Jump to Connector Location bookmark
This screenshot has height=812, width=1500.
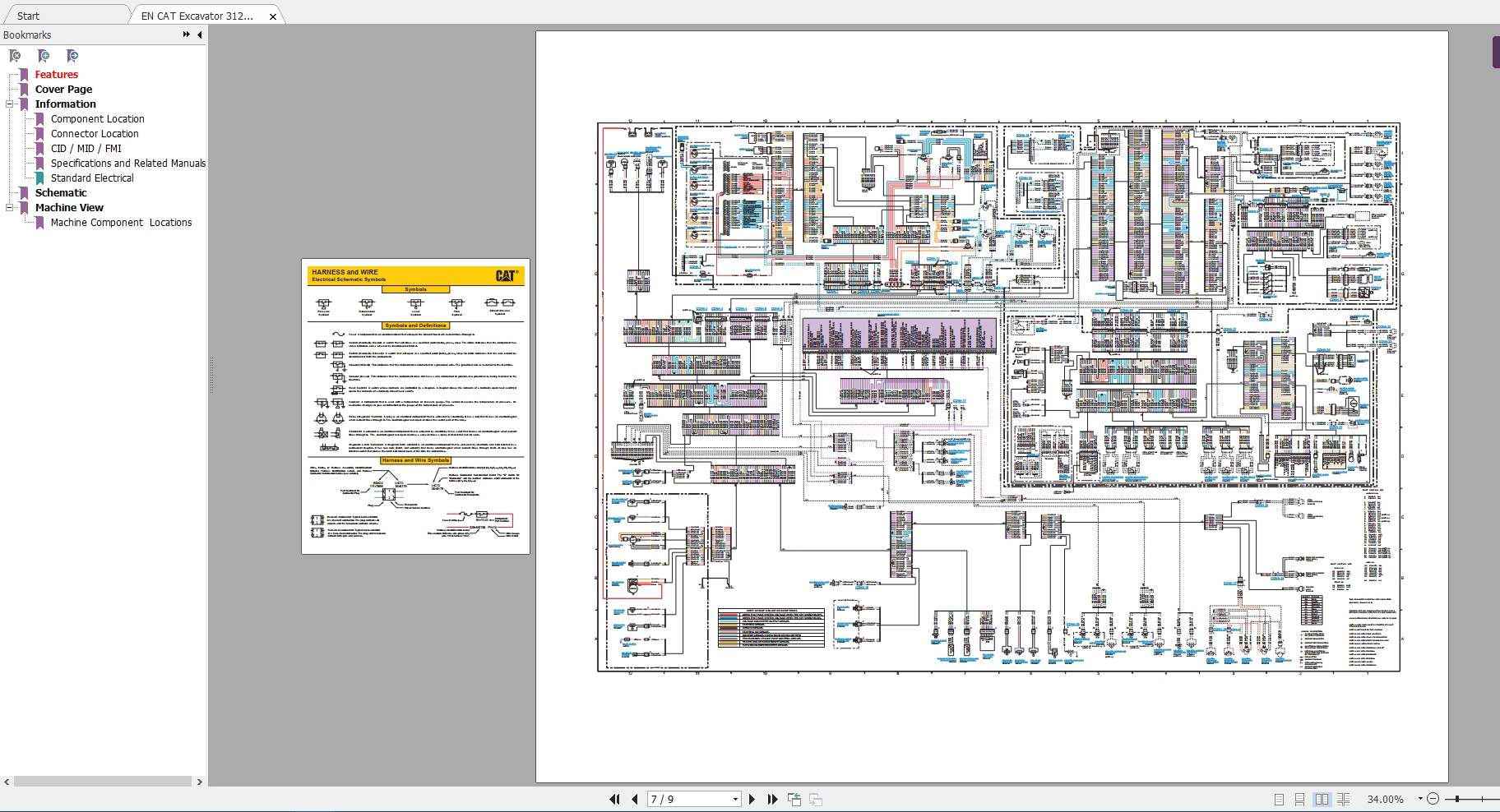click(x=95, y=134)
